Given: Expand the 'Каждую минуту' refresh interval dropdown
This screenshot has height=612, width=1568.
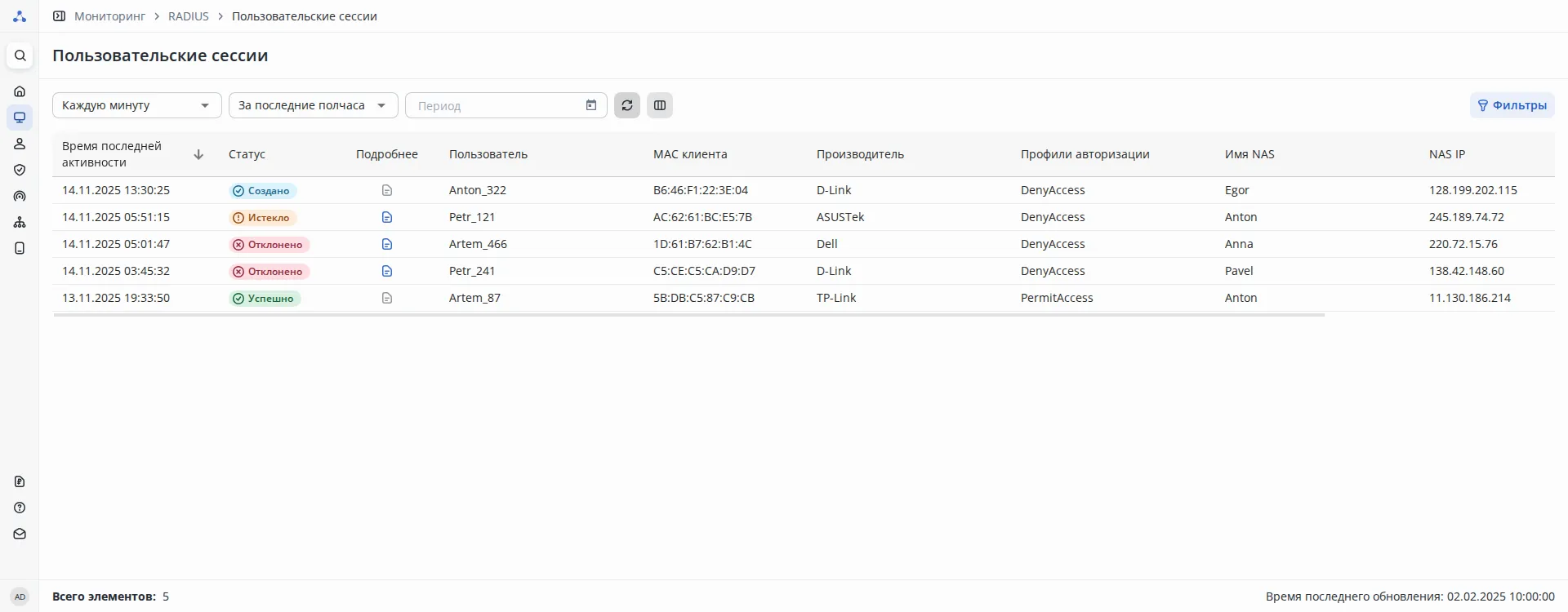Looking at the screenshot, I should click(137, 105).
